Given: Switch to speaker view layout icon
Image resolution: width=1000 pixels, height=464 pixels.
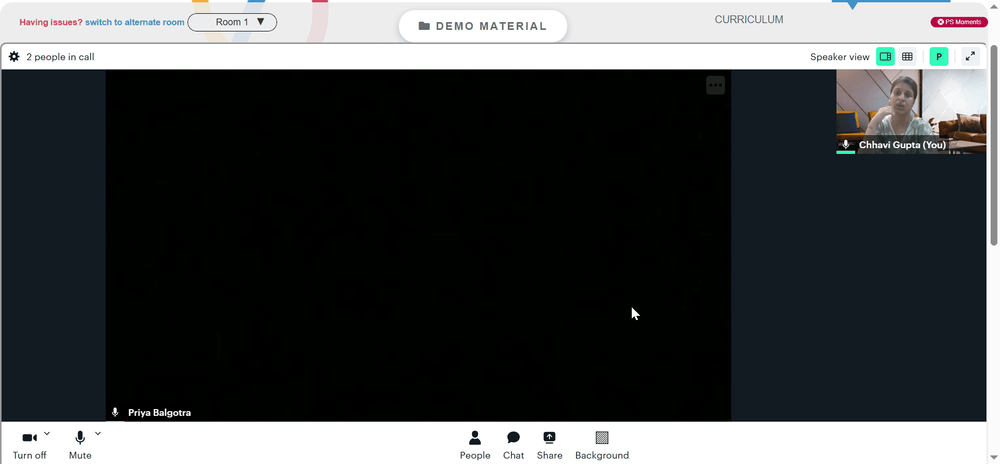Looking at the screenshot, I should click(x=885, y=57).
